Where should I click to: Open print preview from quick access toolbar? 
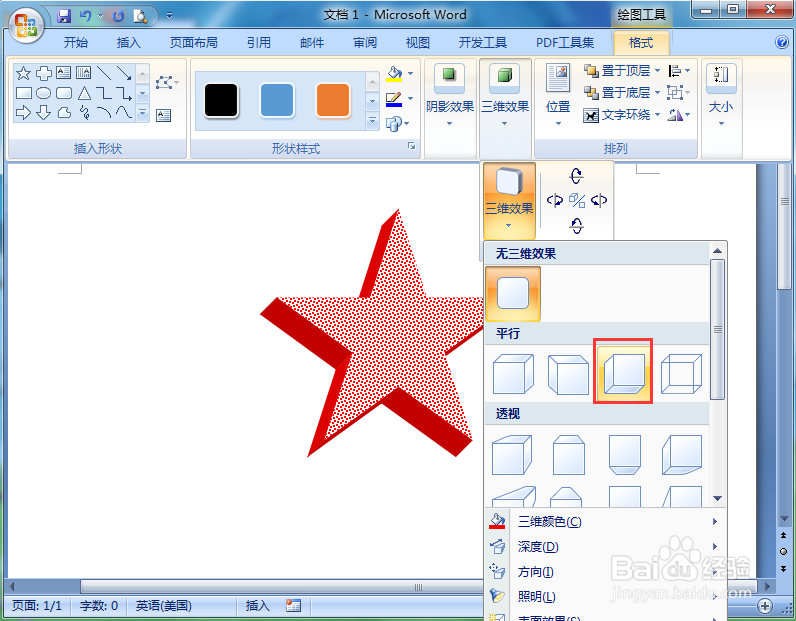click(140, 16)
